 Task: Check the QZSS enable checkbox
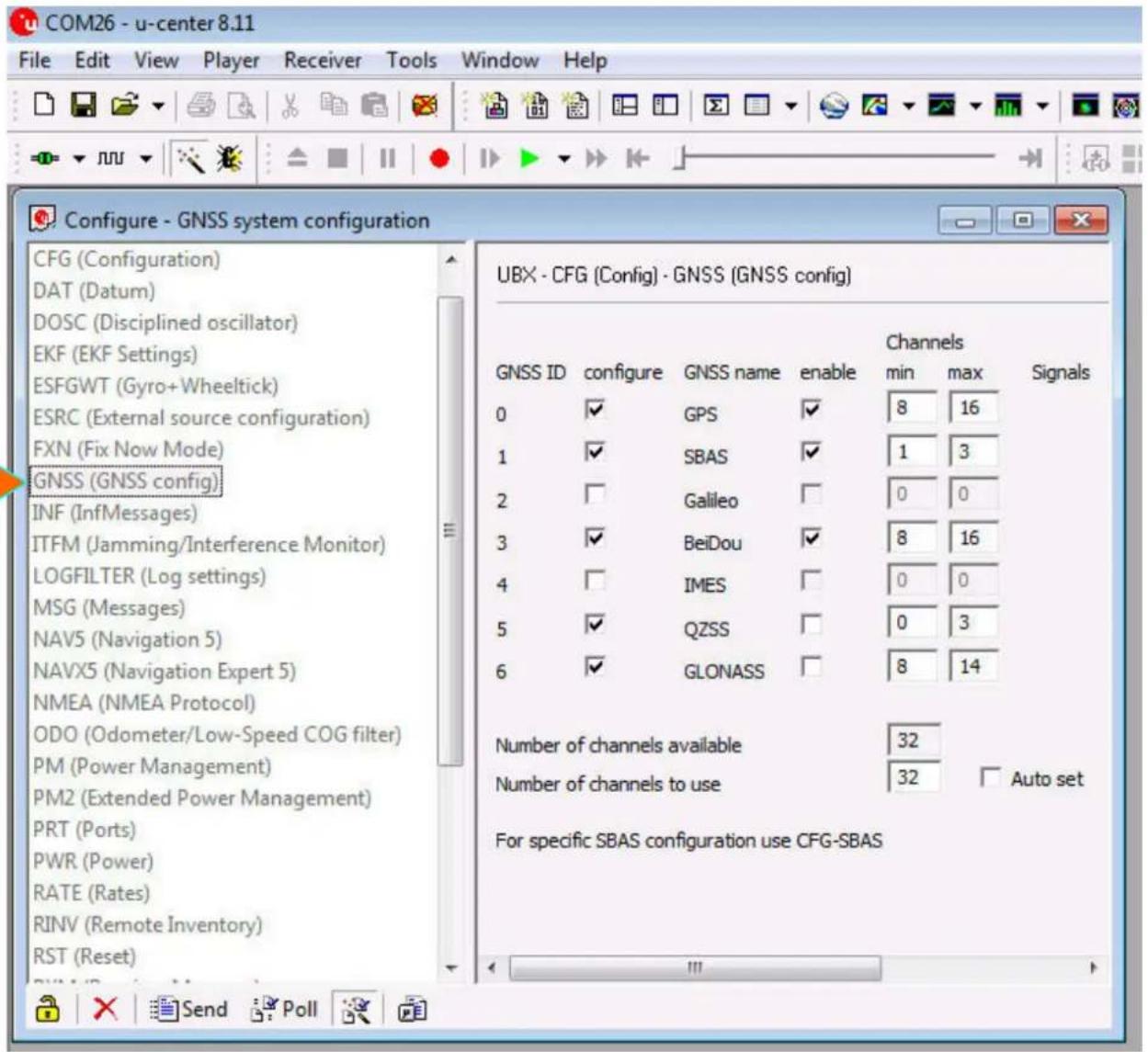(811, 624)
